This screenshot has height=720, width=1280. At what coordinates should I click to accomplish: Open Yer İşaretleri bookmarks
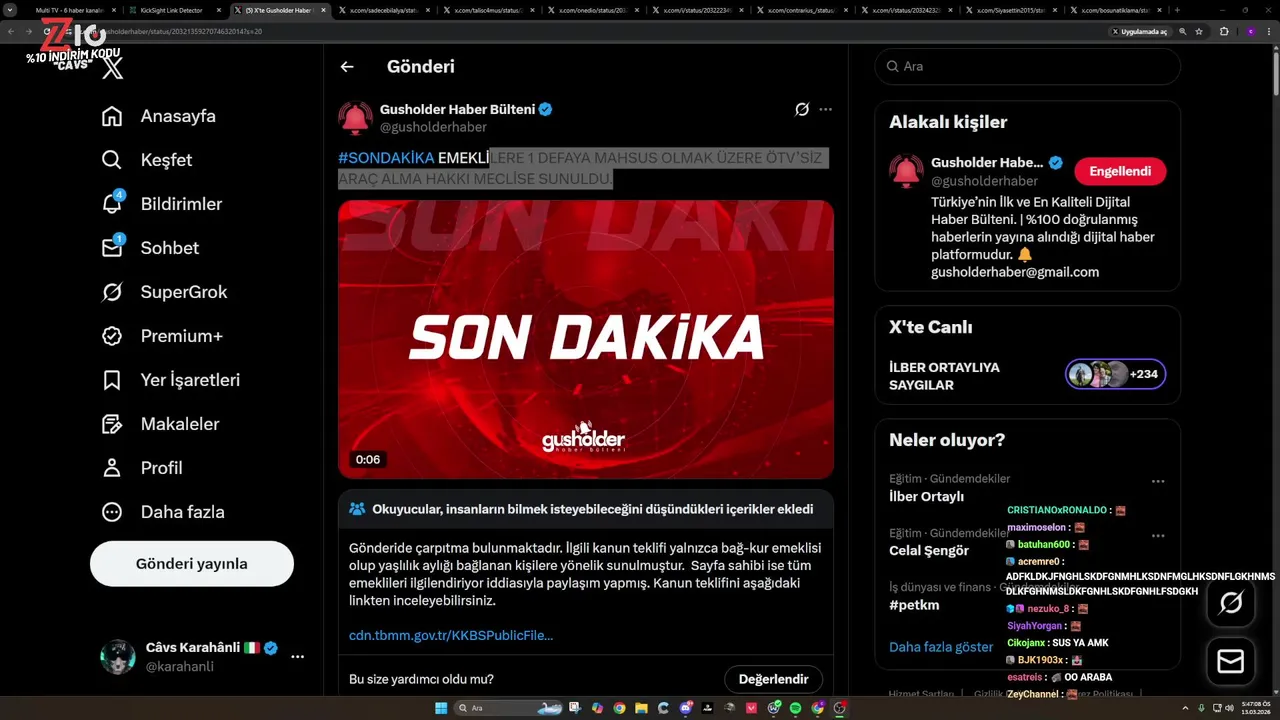pos(171,380)
